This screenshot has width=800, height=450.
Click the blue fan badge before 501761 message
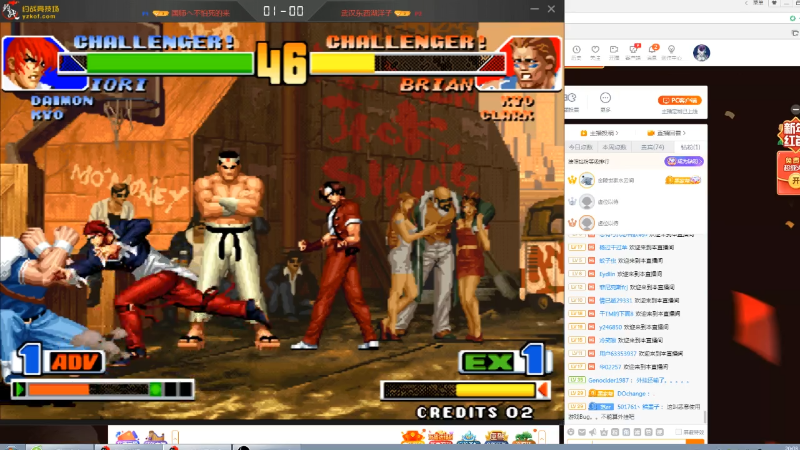601,407
